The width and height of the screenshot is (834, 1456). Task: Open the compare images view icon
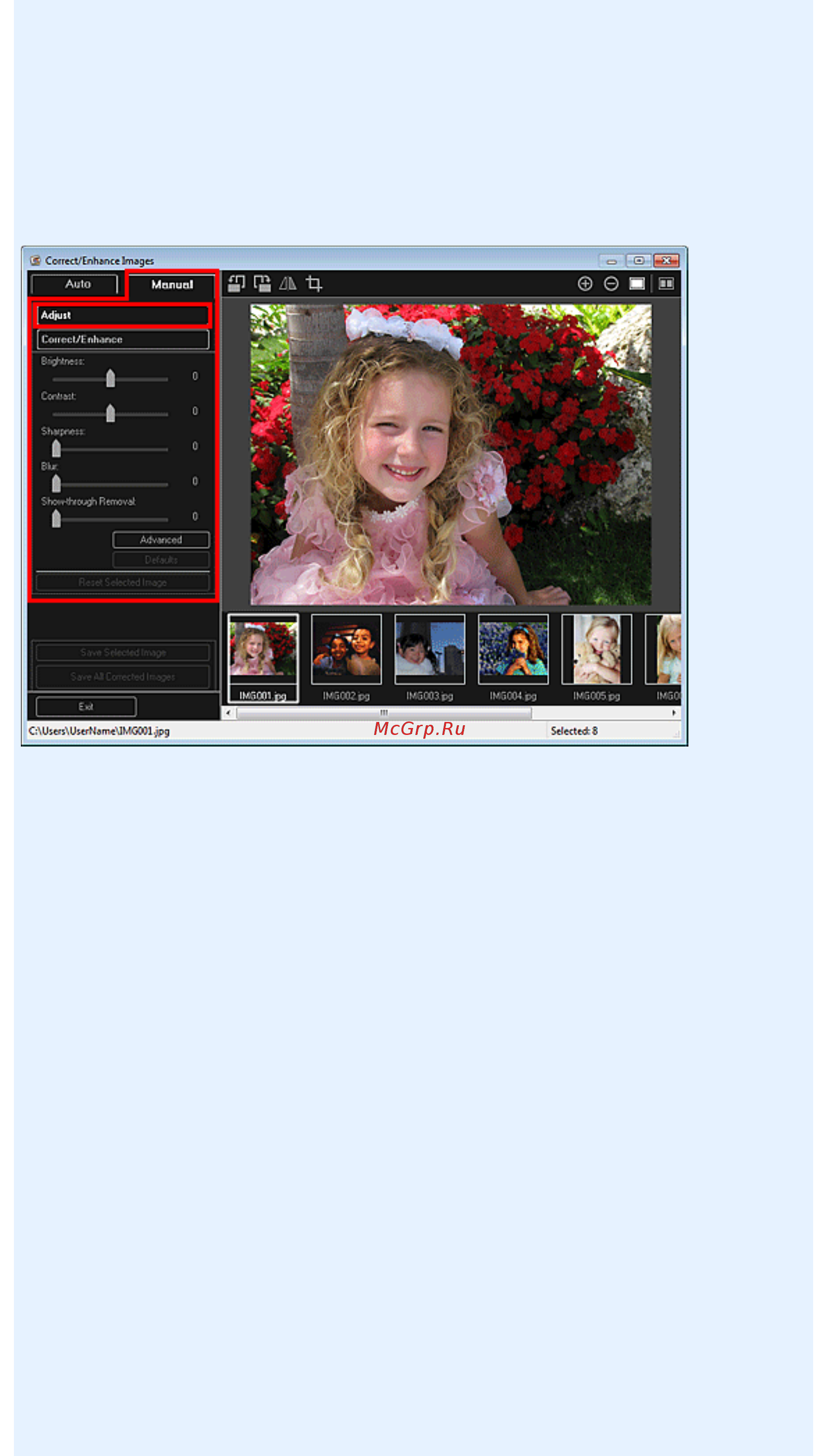666,284
